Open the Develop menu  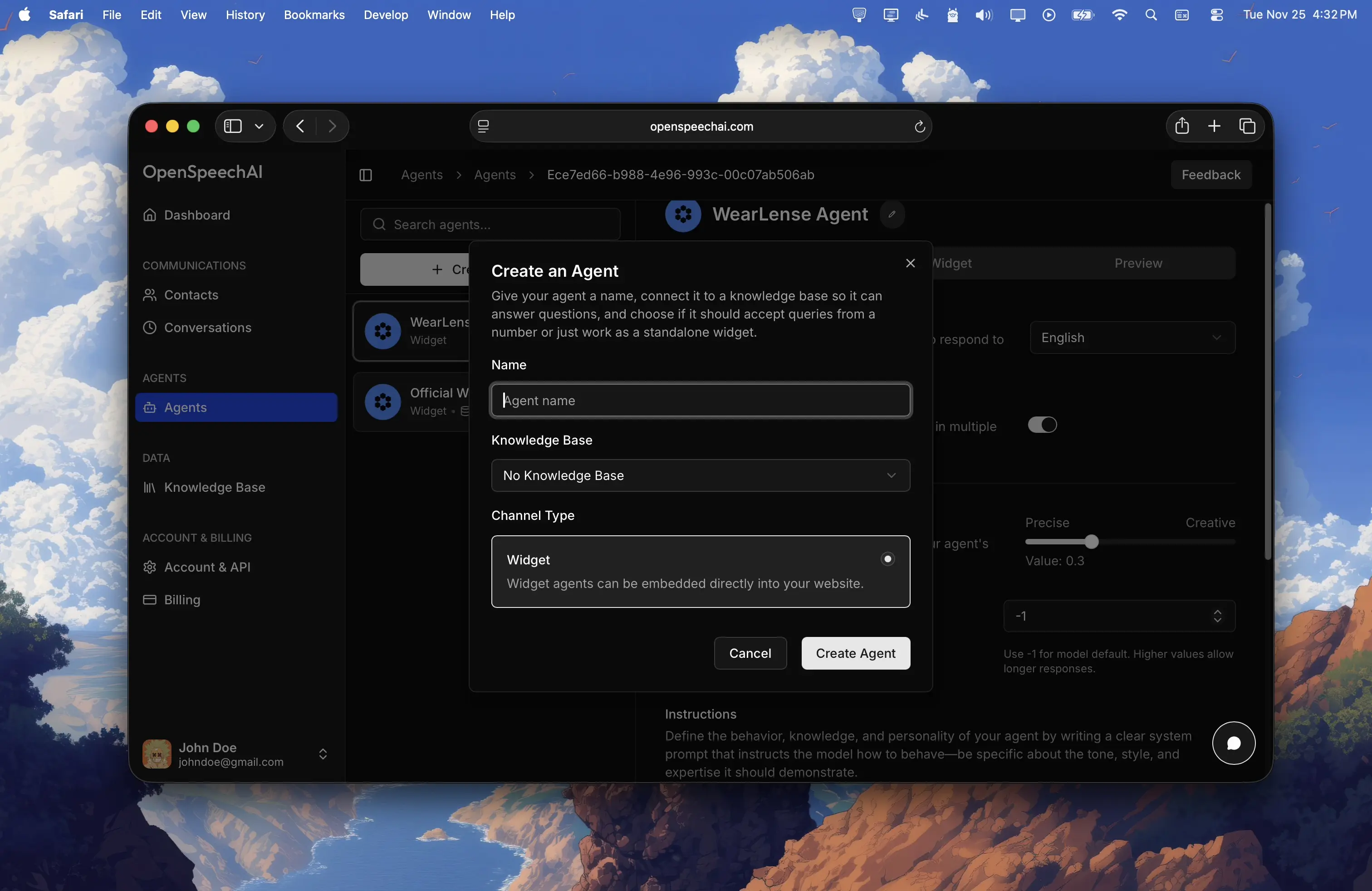[386, 15]
